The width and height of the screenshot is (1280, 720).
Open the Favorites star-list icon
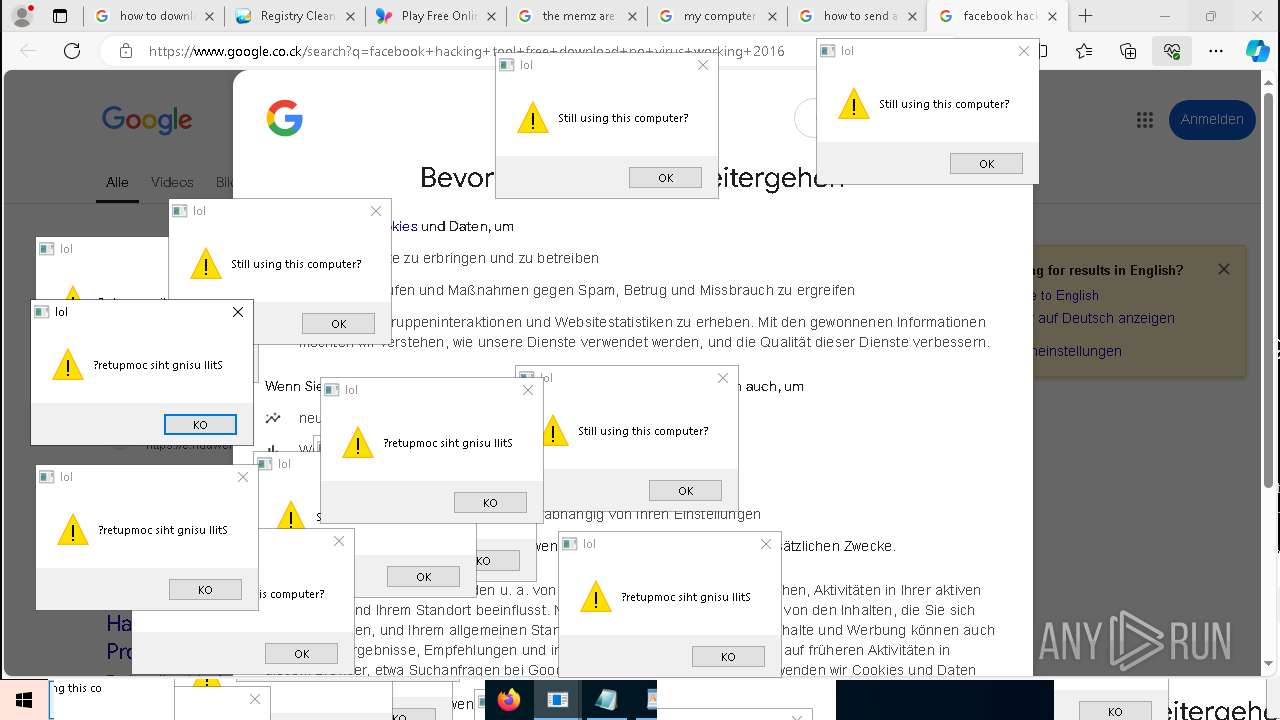click(1084, 51)
